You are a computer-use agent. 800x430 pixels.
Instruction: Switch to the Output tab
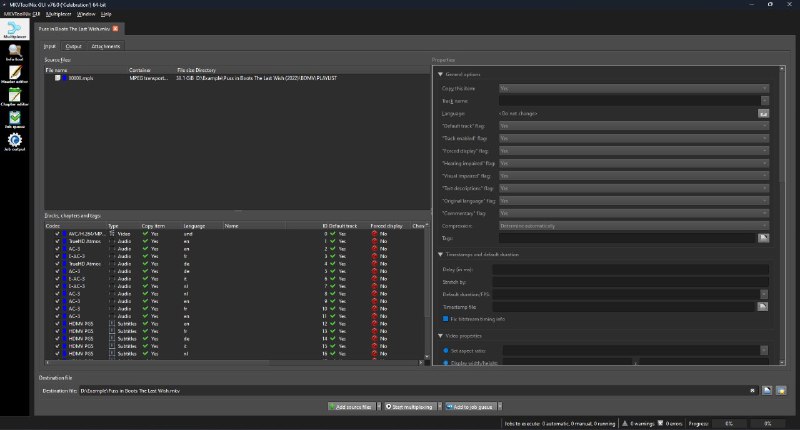[x=73, y=46]
